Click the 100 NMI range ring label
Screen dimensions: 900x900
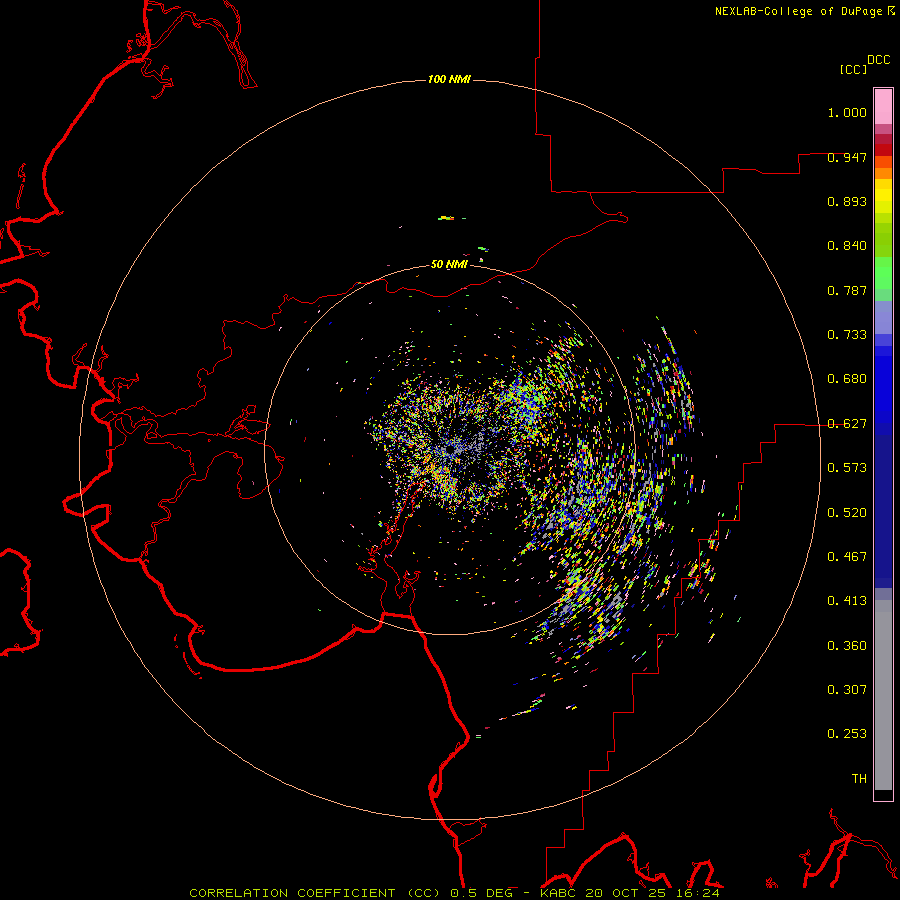[449, 79]
